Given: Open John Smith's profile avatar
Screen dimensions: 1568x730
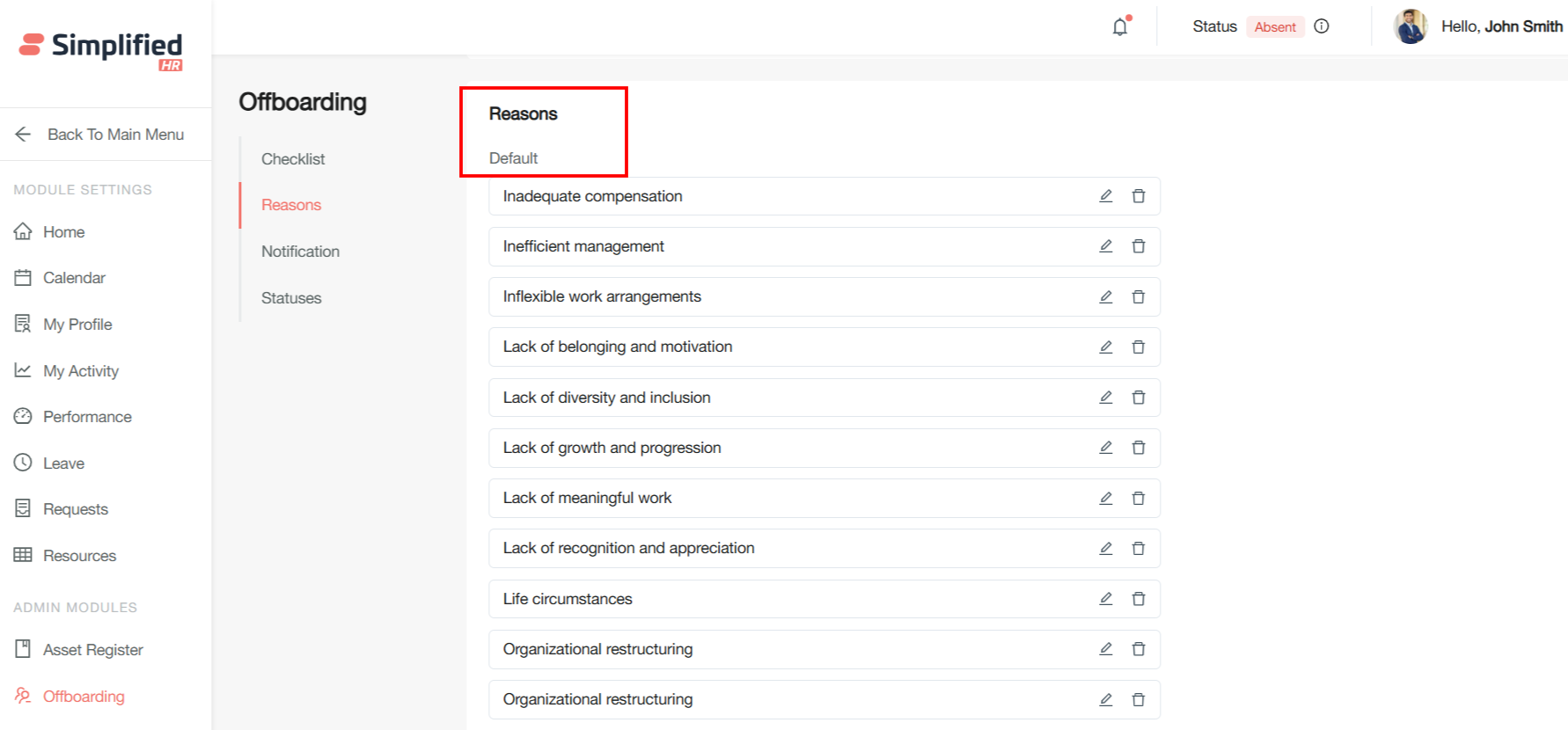Looking at the screenshot, I should tap(1410, 26).
